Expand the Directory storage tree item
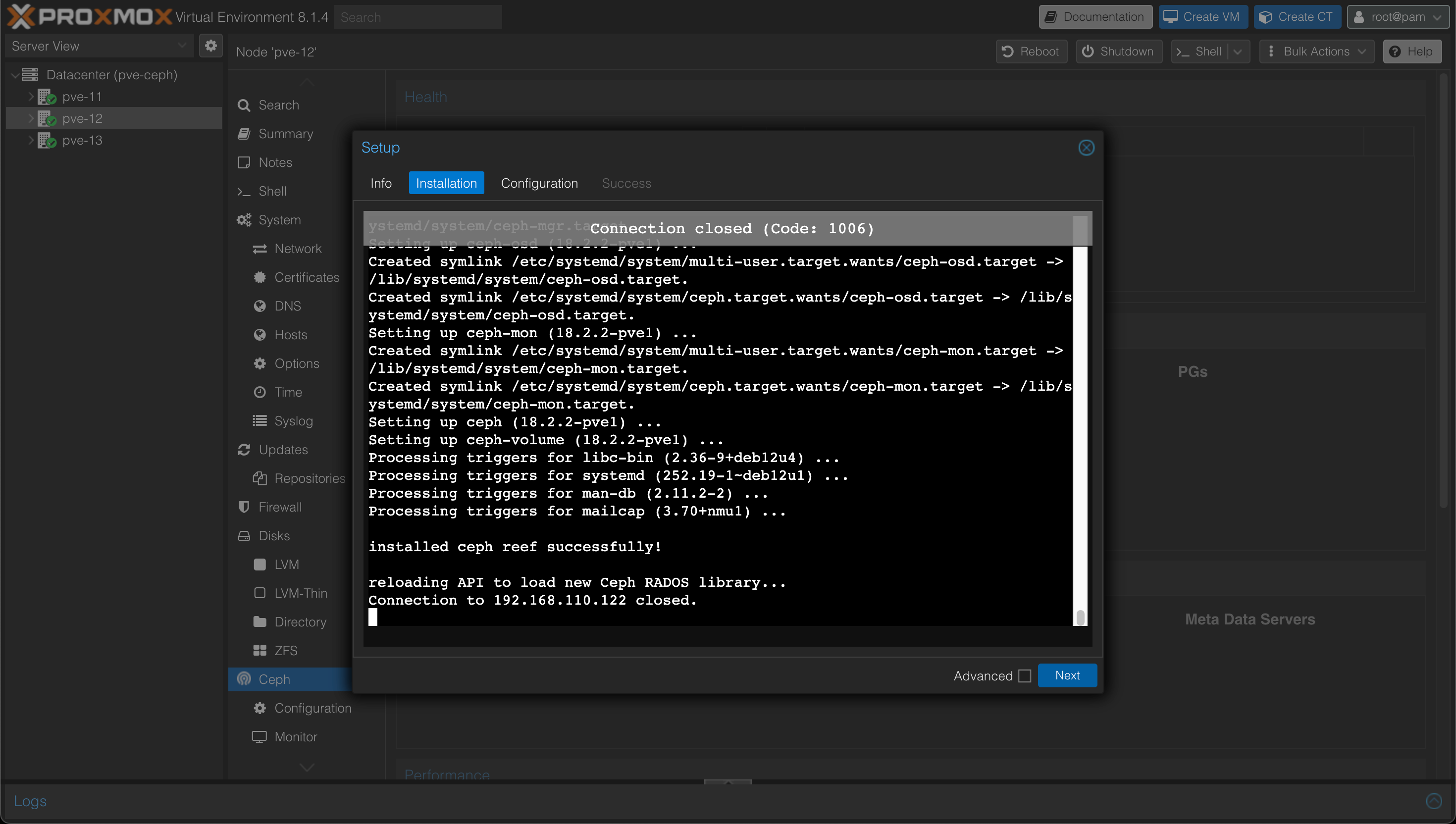Viewport: 1456px width, 824px height. 301,622
